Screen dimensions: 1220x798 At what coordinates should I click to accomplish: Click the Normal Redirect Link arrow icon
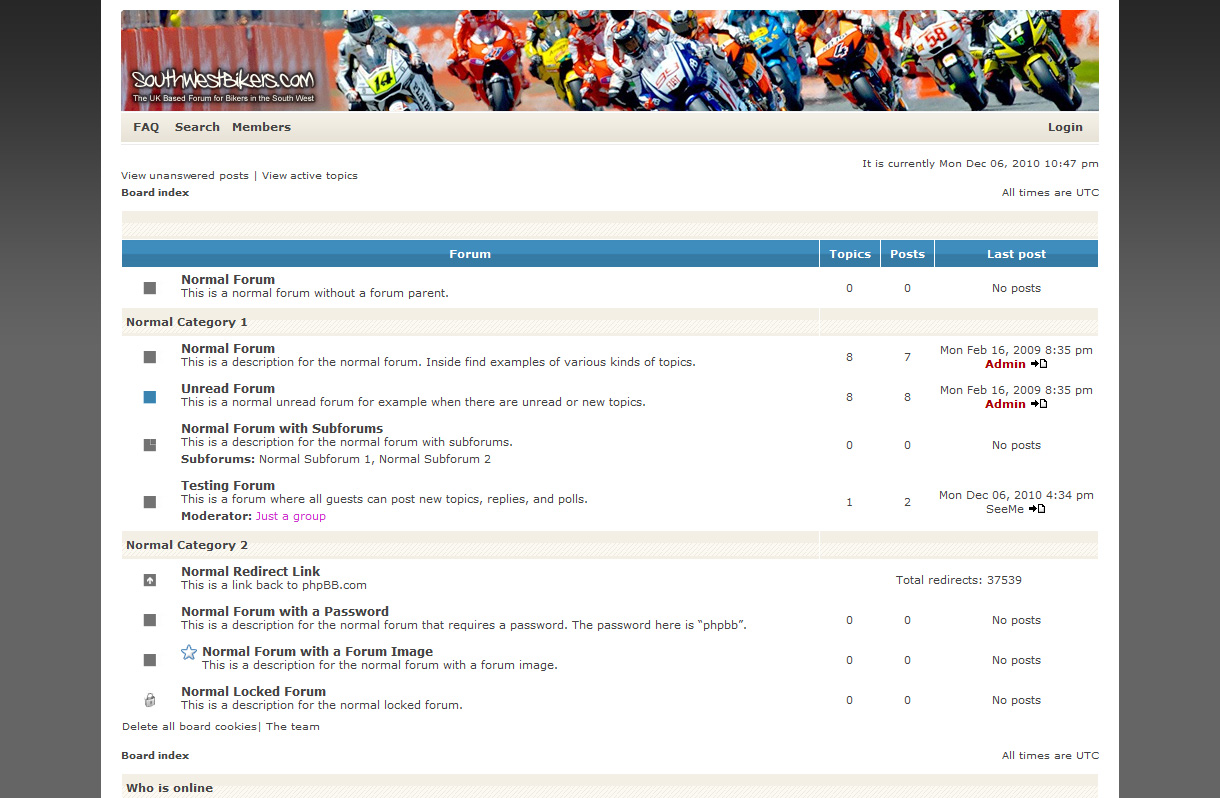click(150, 580)
